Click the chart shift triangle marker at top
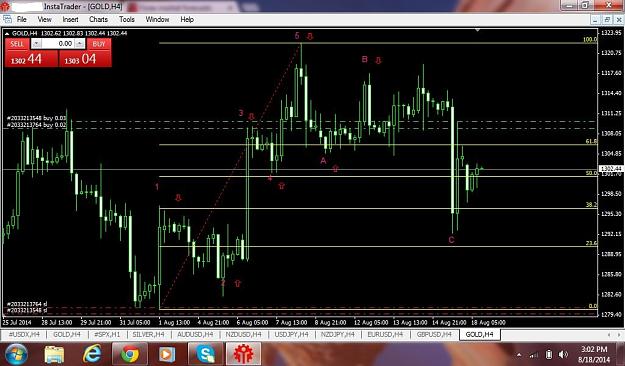625x366 pixels. tap(477, 30)
